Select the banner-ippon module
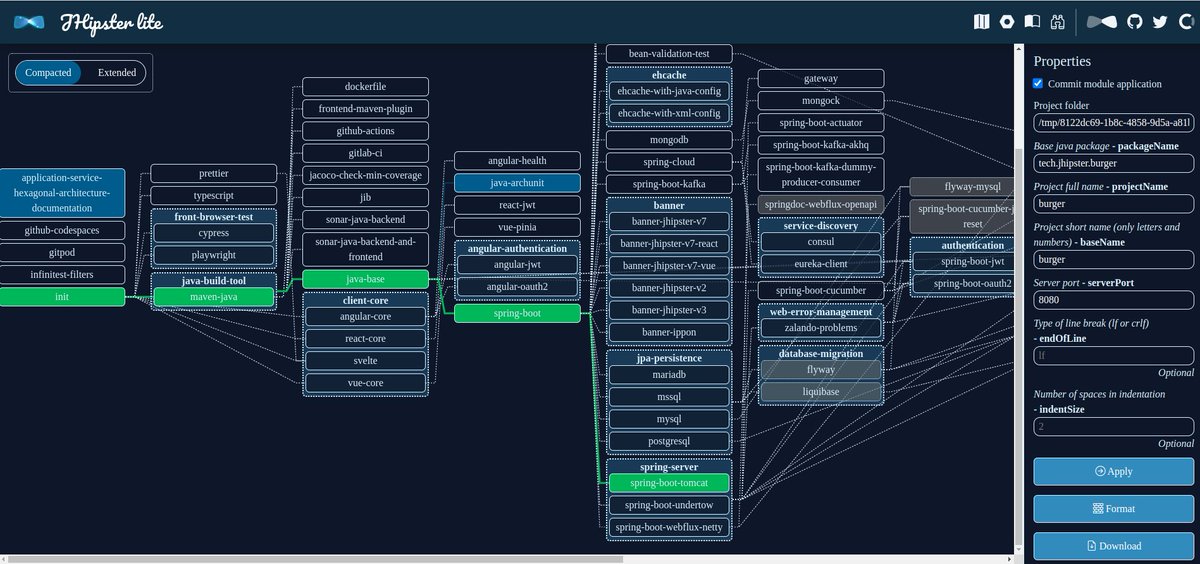Image resolution: width=1200 pixels, height=564 pixels. pyautogui.click(x=669, y=331)
